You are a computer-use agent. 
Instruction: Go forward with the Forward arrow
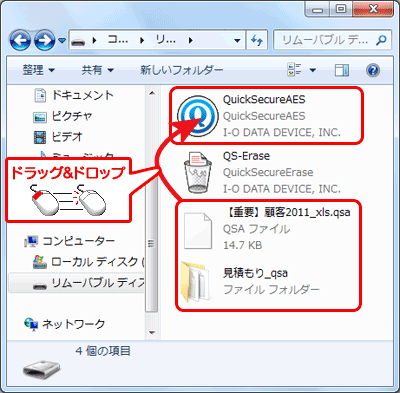(45, 40)
